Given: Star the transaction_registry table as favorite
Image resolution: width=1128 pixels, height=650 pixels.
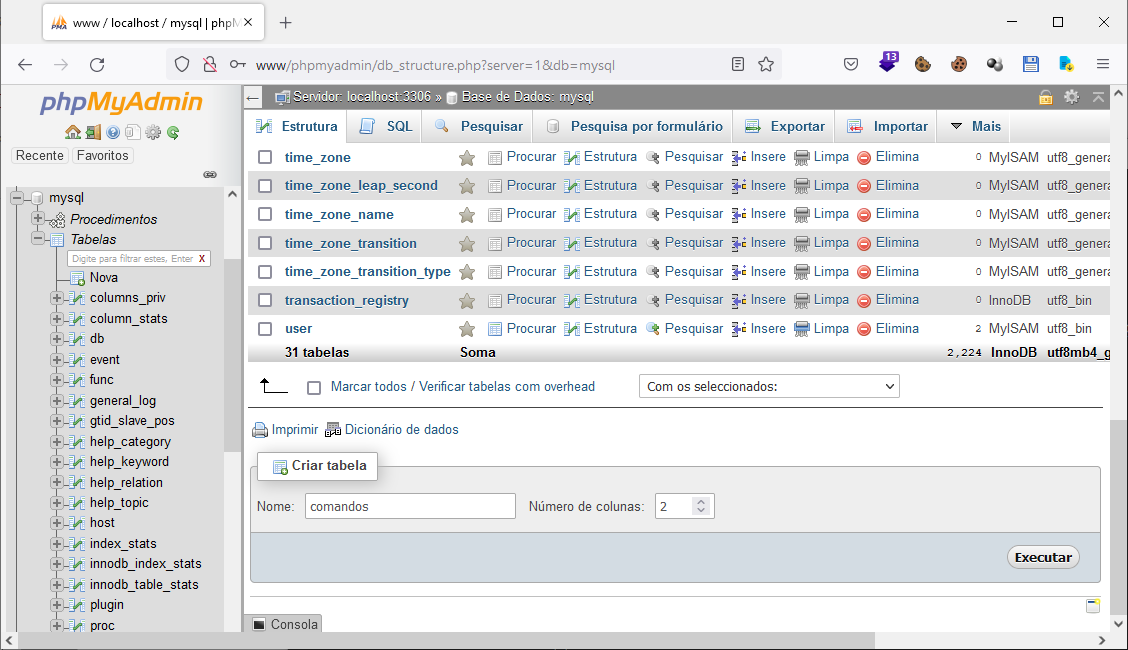Looking at the screenshot, I should (467, 301).
